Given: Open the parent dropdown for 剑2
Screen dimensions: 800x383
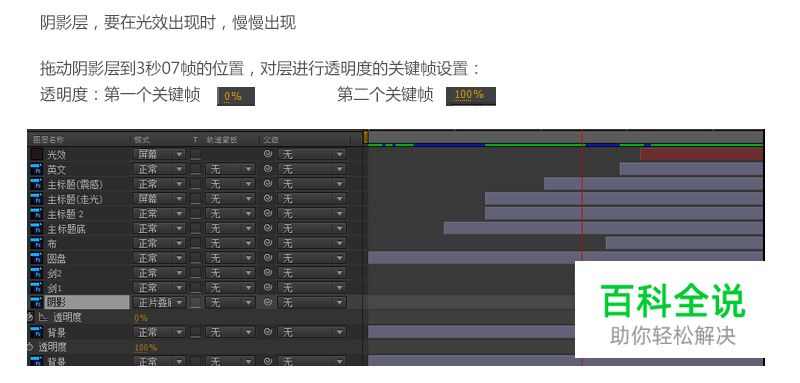Looking at the screenshot, I should click(x=312, y=272).
